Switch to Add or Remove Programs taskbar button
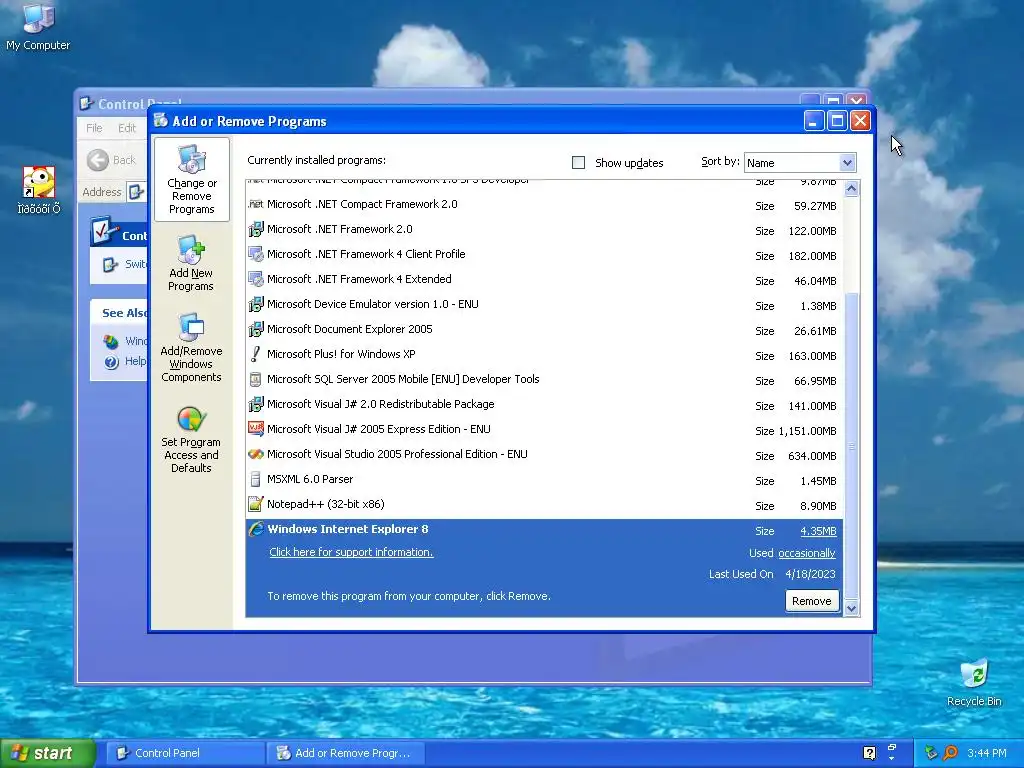The height and width of the screenshot is (768, 1024). (x=346, y=753)
